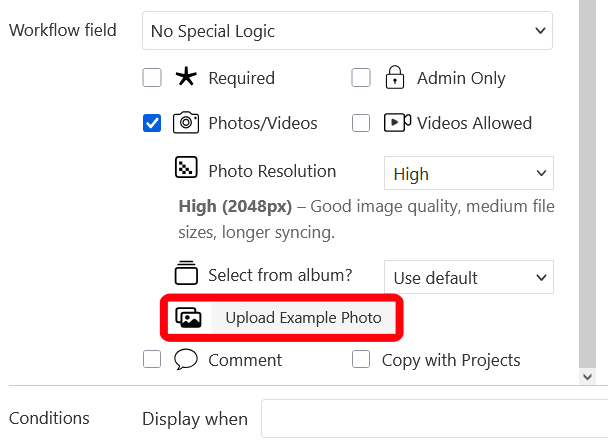The width and height of the screenshot is (608, 445).
Task: Click the Photo Resolution pixel icon
Action: [x=186, y=168]
